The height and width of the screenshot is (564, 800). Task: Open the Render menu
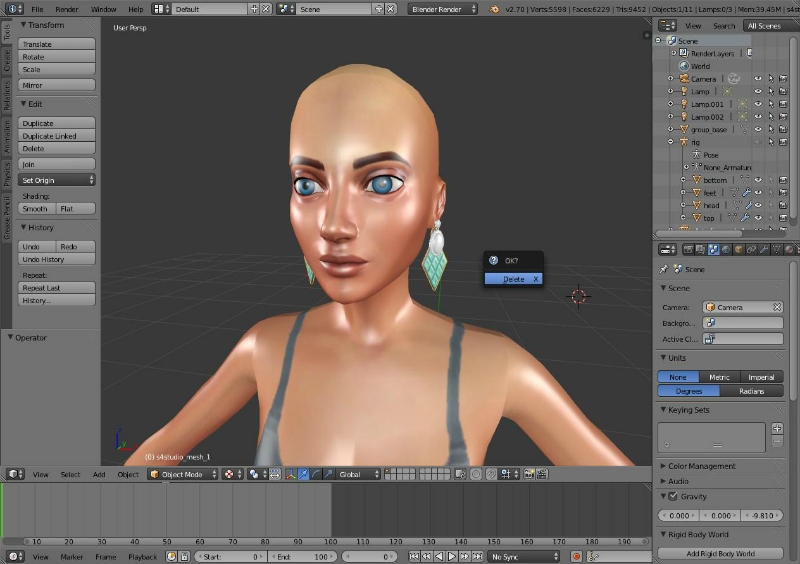point(67,9)
